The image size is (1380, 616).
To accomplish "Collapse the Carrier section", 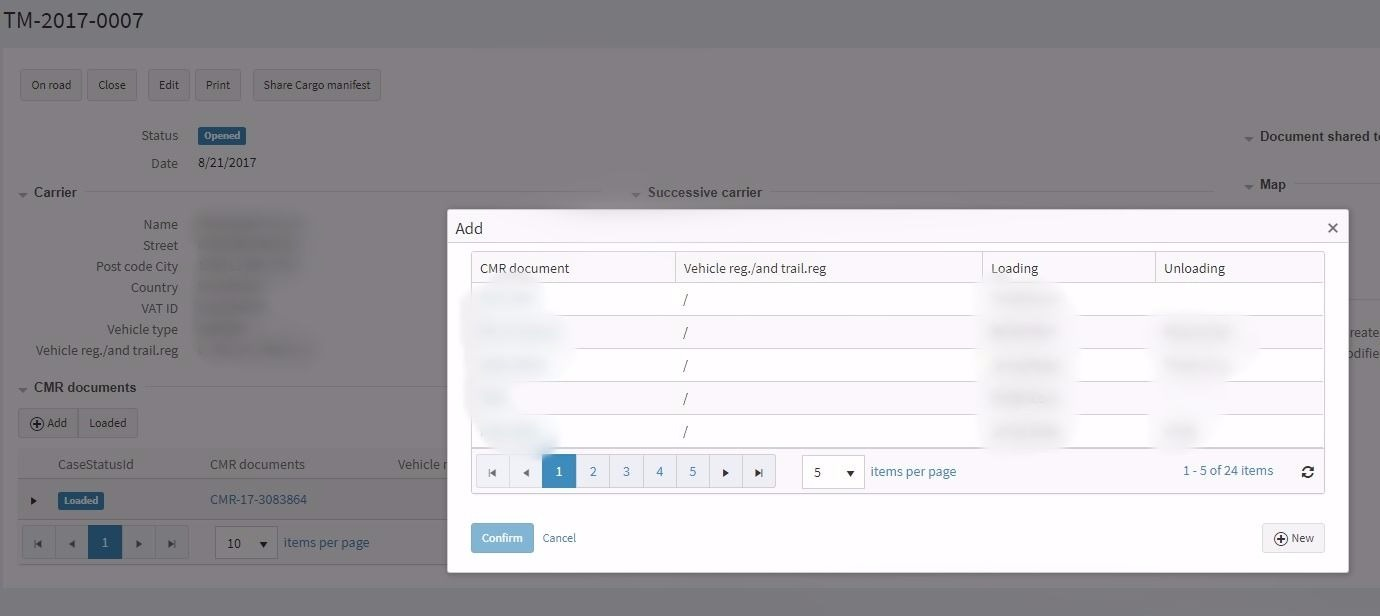I will (x=23, y=194).
